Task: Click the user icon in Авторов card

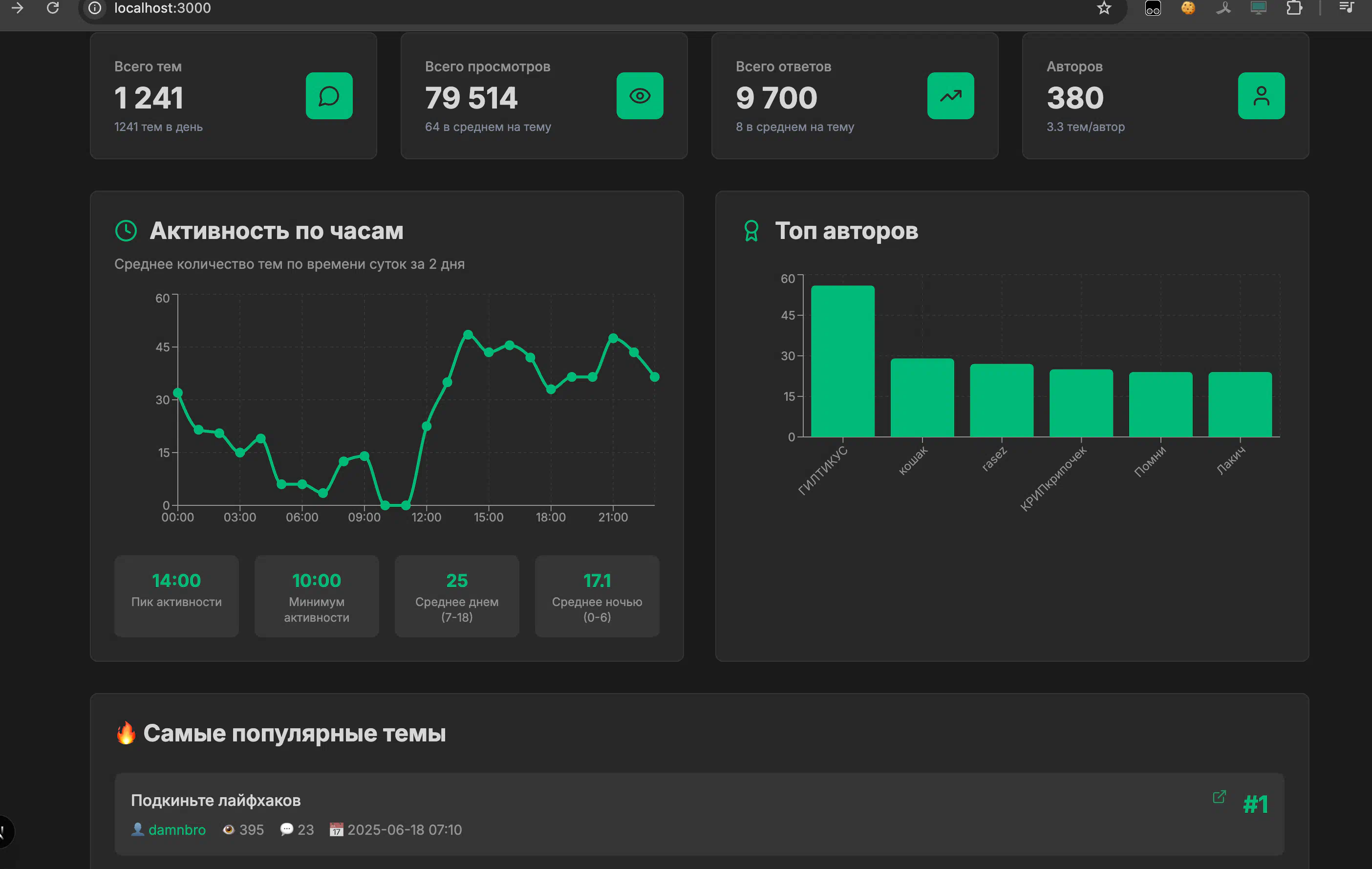Action: [1261, 96]
